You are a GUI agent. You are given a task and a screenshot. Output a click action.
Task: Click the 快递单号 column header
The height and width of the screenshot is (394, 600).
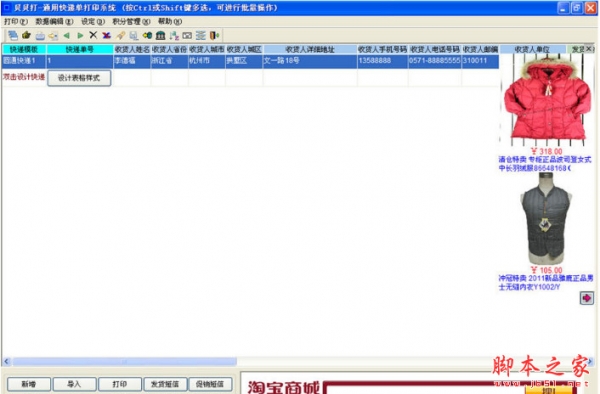(x=80, y=49)
